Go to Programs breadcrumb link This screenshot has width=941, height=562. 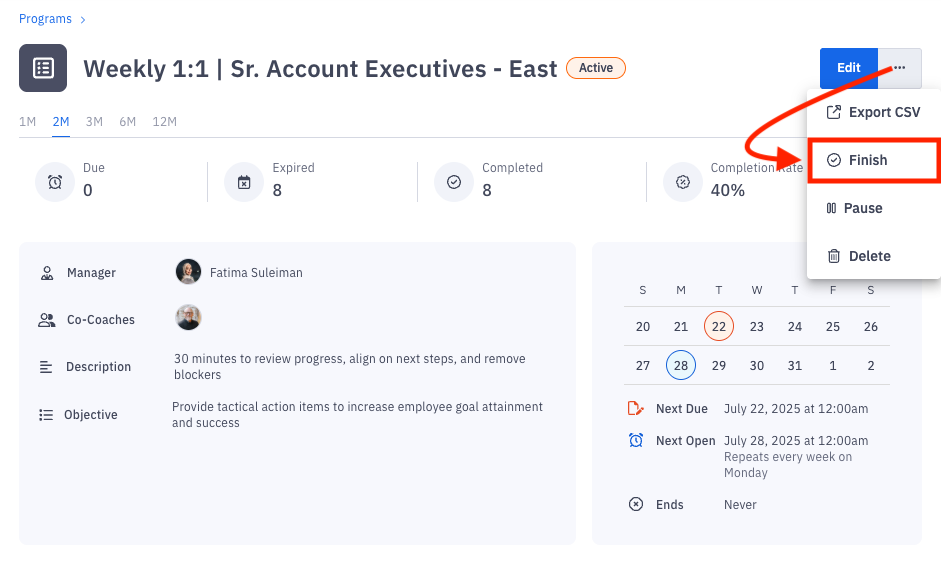(45, 19)
